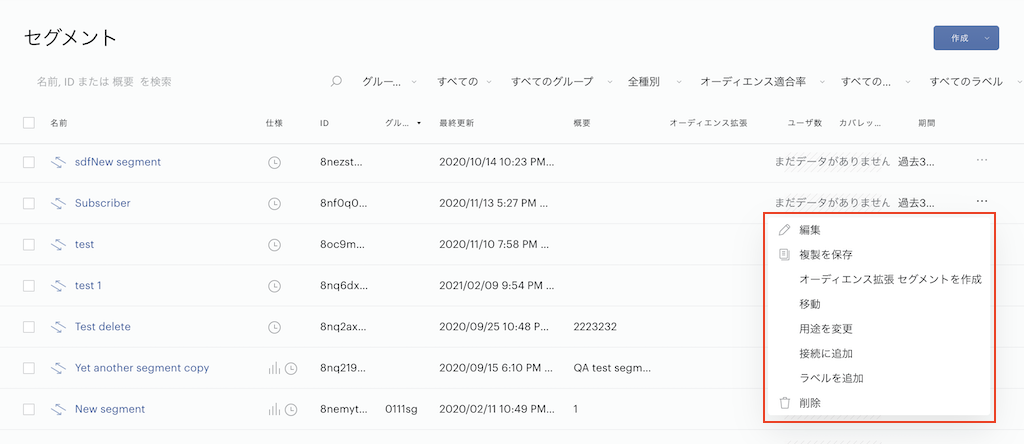Click bar chart icon in Yet another segment copy row
Screen dimensions: 1024x444
coord(274,368)
